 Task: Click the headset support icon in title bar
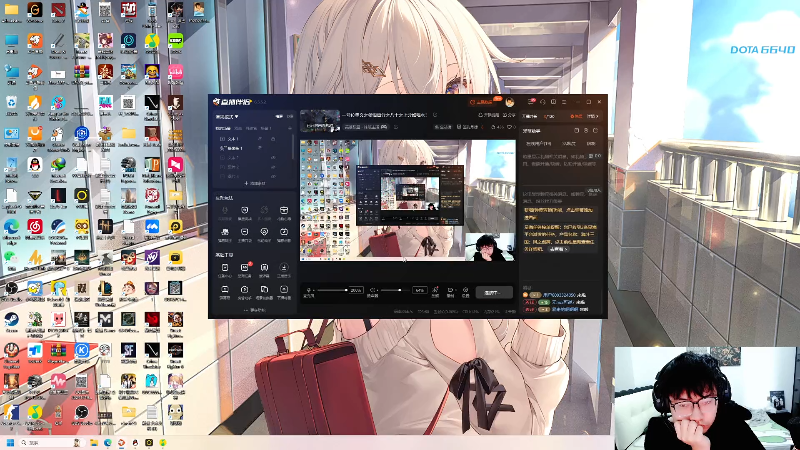coord(542,102)
